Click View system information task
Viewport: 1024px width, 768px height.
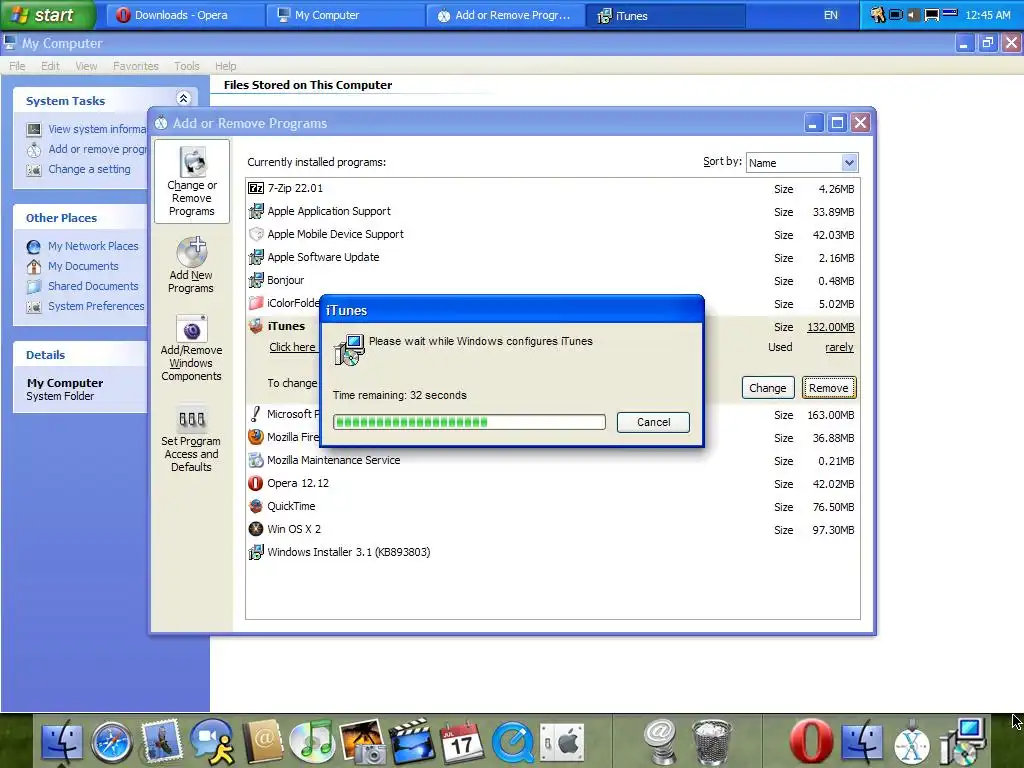(x=97, y=129)
